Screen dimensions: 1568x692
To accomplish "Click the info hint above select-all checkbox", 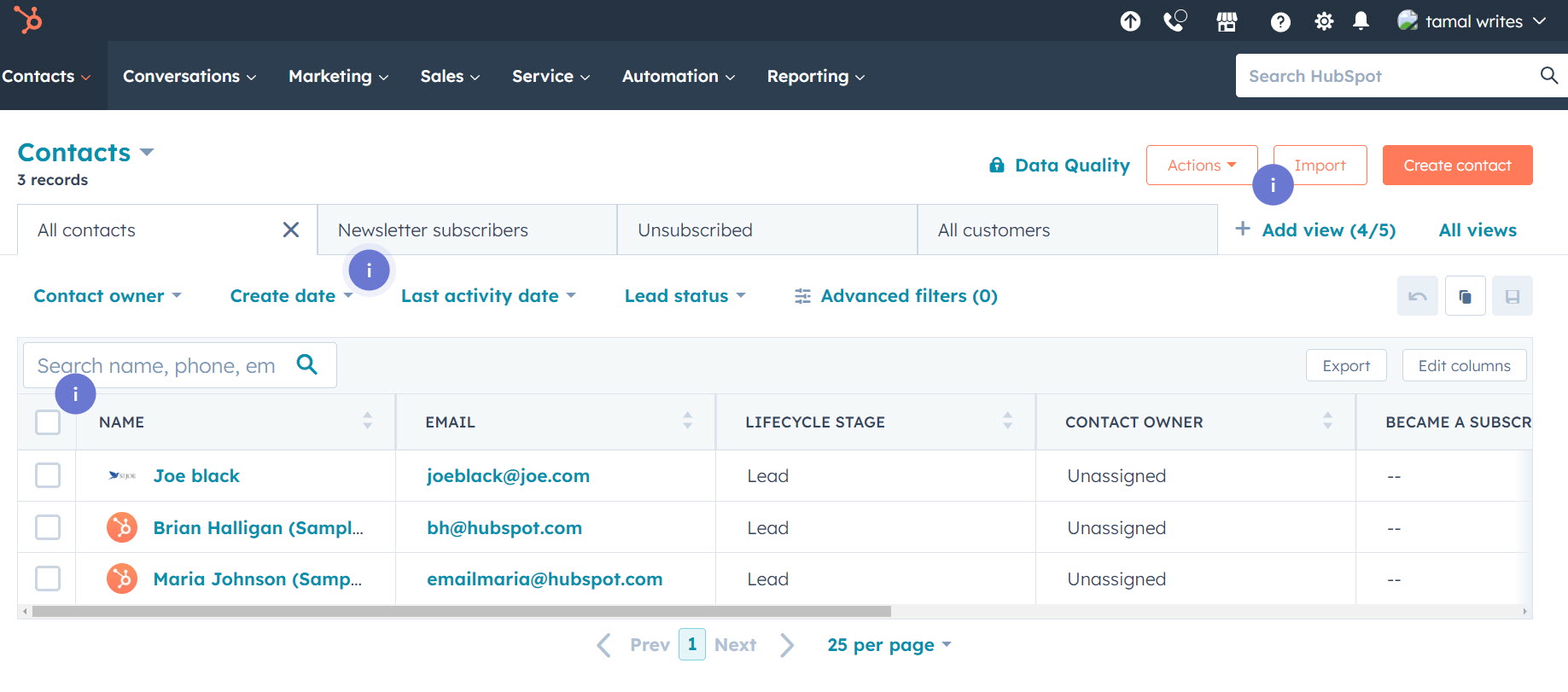I will pyautogui.click(x=75, y=393).
